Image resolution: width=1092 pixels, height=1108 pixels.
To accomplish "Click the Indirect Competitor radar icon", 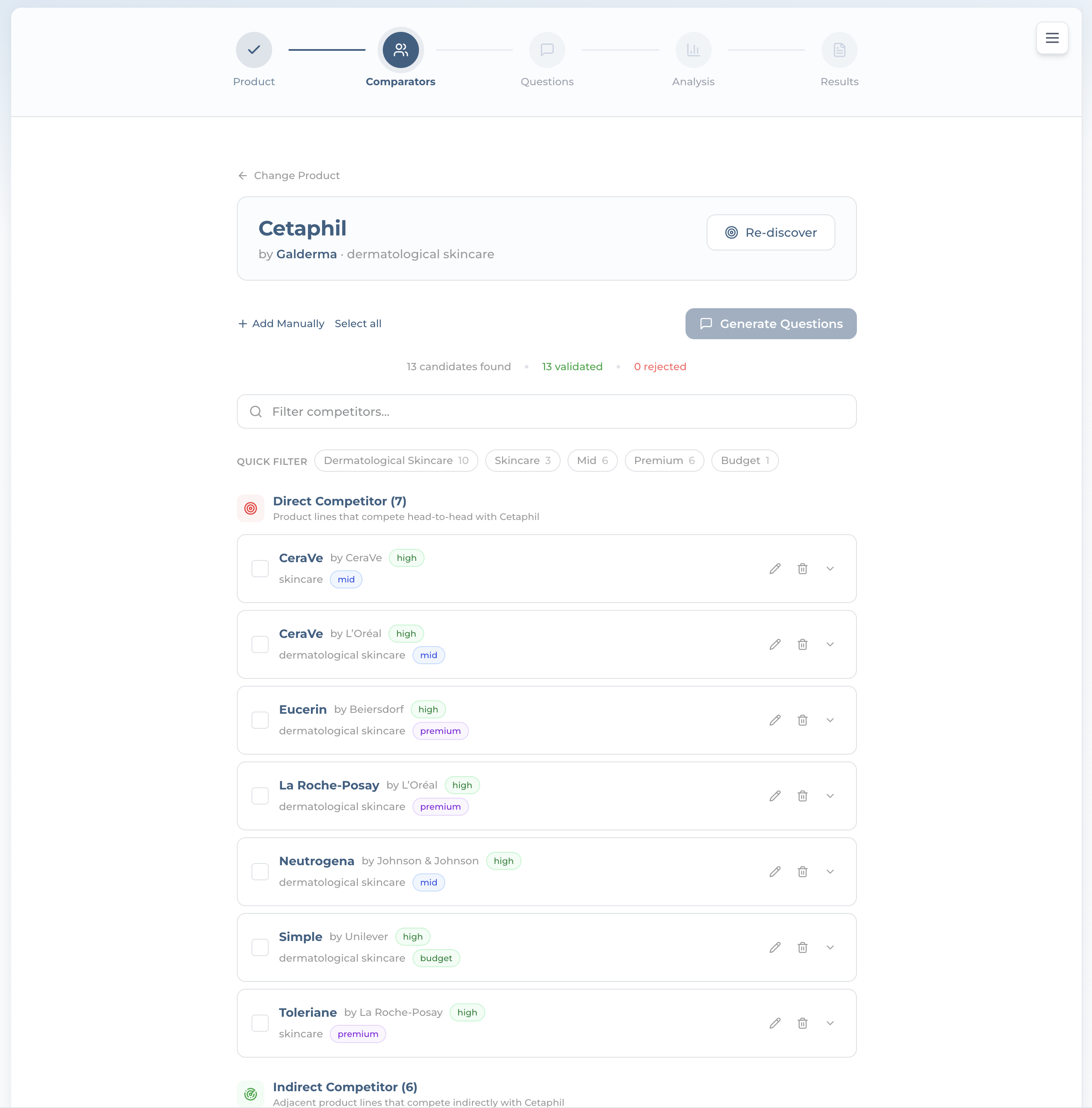I will [251, 1094].
